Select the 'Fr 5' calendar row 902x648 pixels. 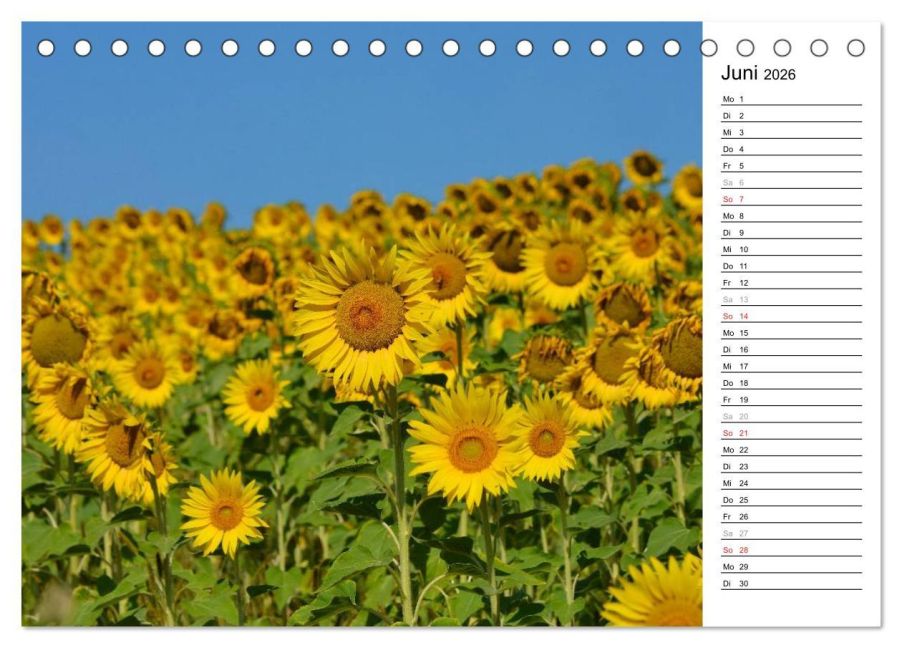792,166
